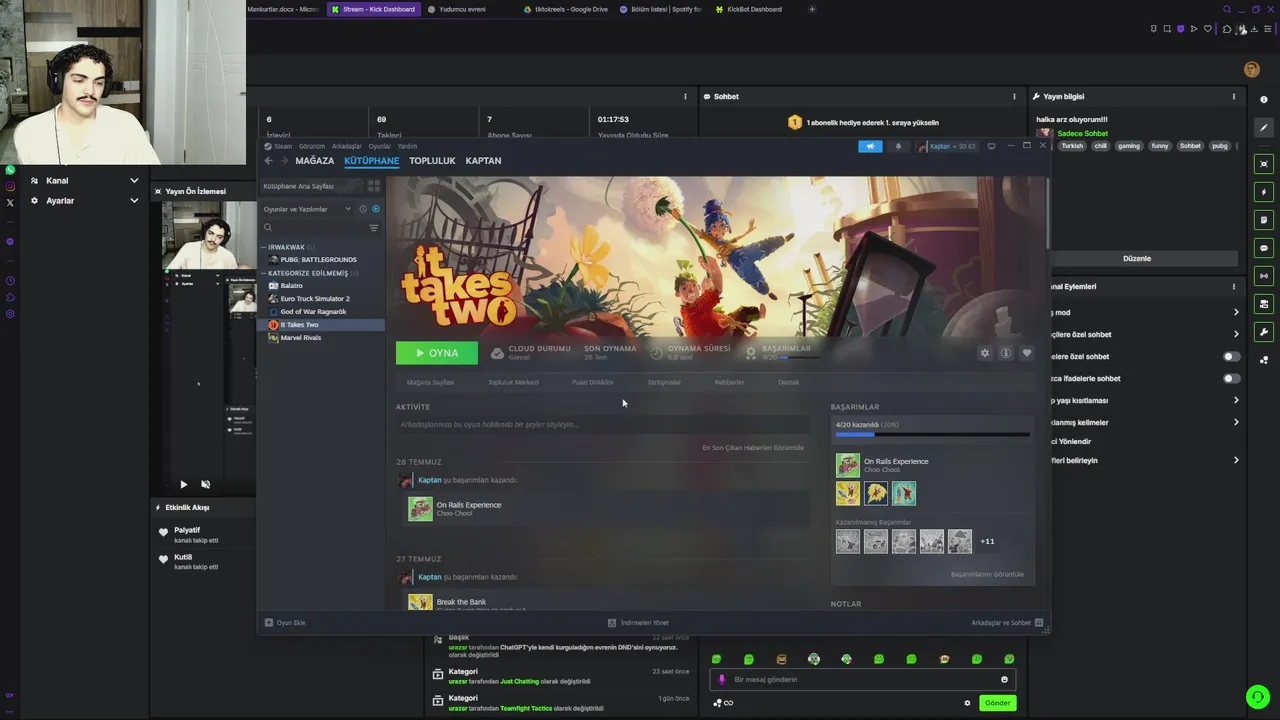Open Arkadaşlar ve Sohbet

click(x=1007, y=623)
